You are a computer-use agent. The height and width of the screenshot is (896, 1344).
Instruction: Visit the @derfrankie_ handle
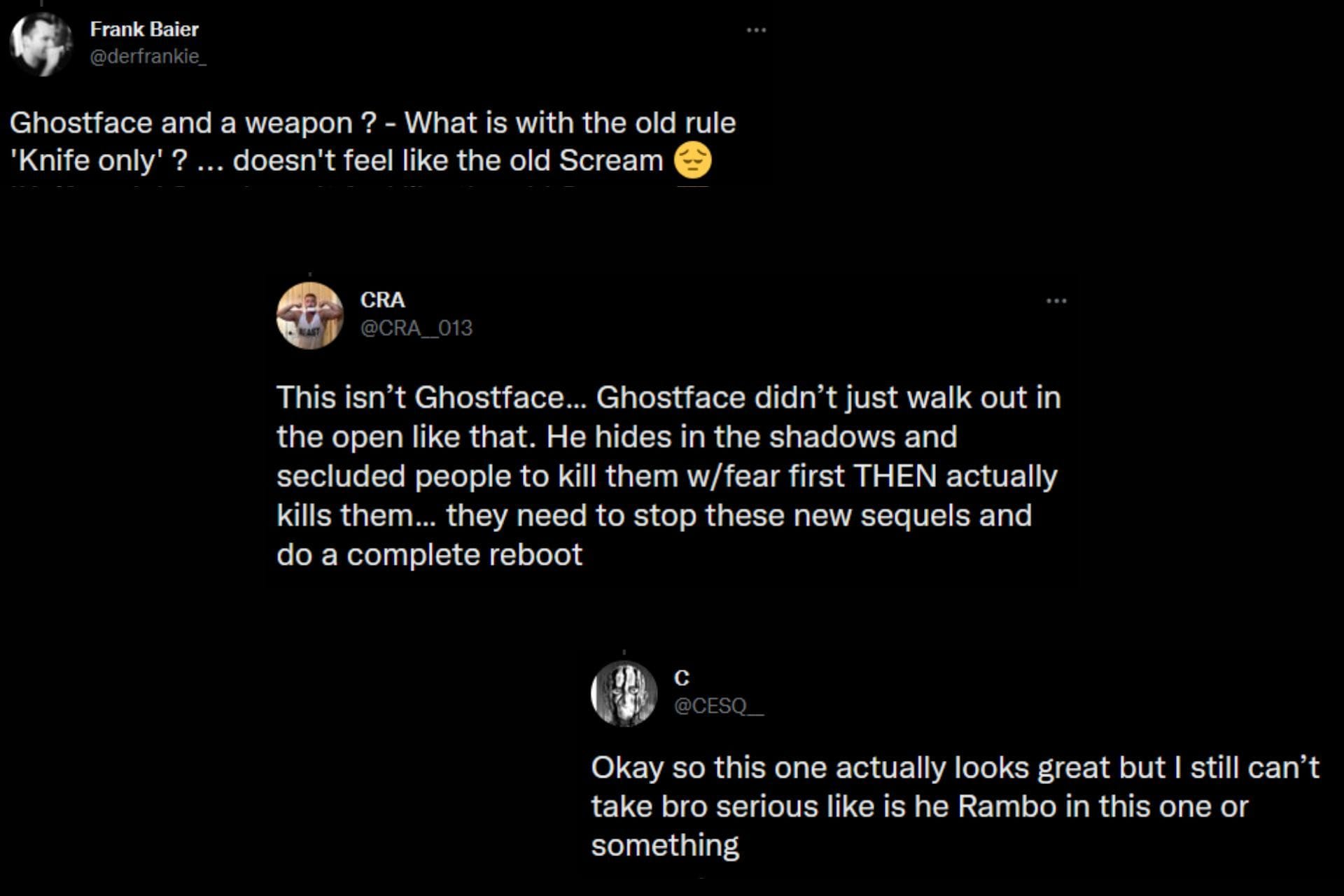[x=148, y=57]
